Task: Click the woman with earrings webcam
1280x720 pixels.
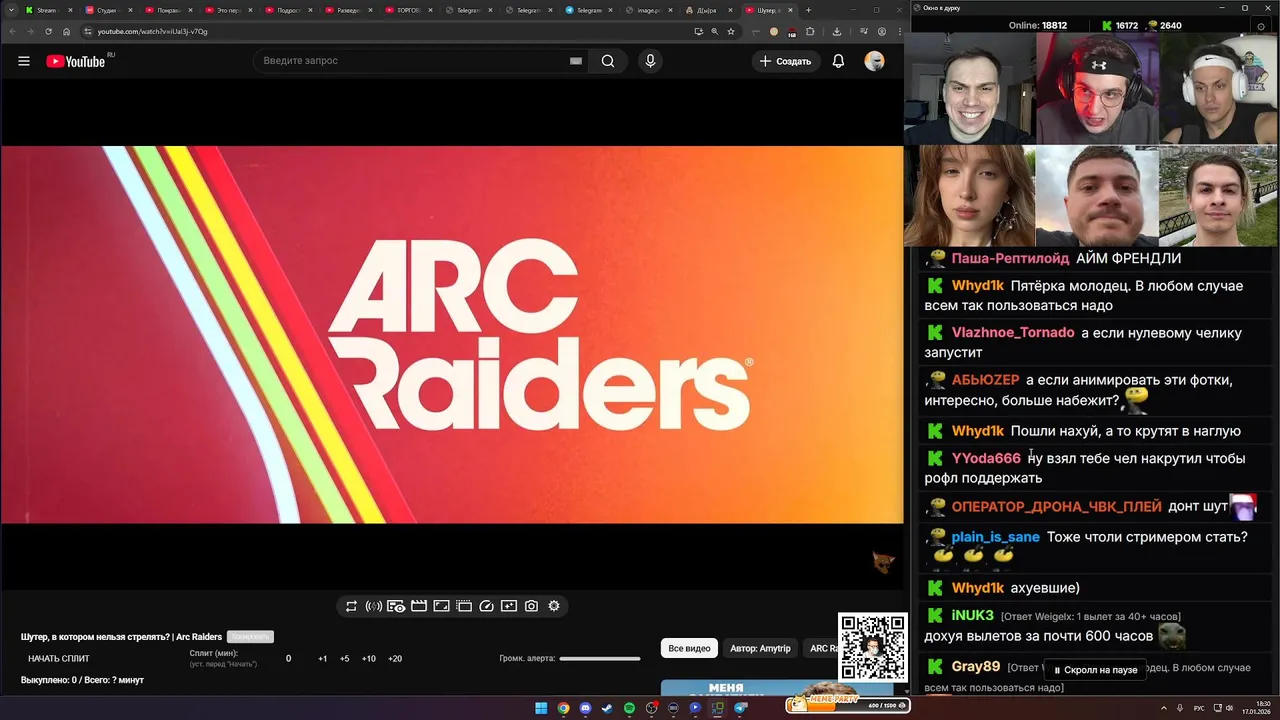Action: tap(970, 196)
